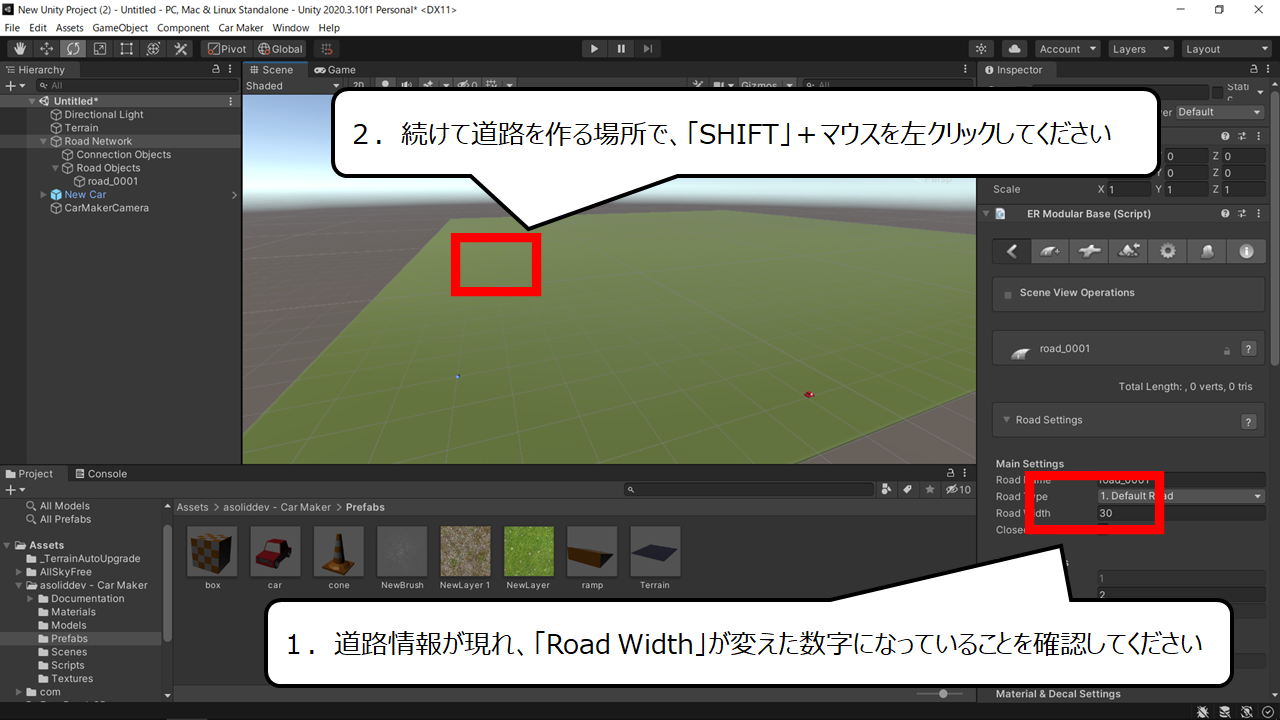Open the Scripts folder in Project
This screenshot has height=720, width=1280.
68,665
